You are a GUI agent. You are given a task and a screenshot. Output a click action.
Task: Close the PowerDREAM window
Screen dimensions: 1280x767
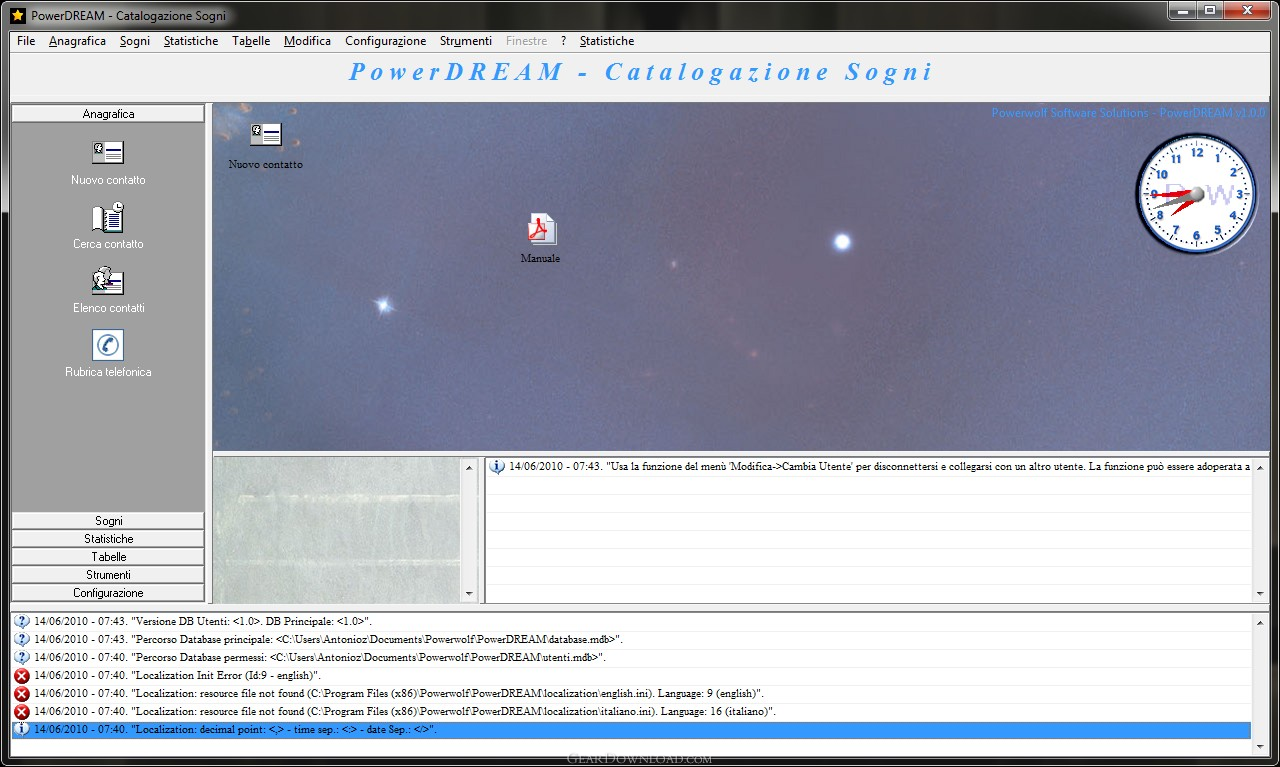(x=1248, y=10)
